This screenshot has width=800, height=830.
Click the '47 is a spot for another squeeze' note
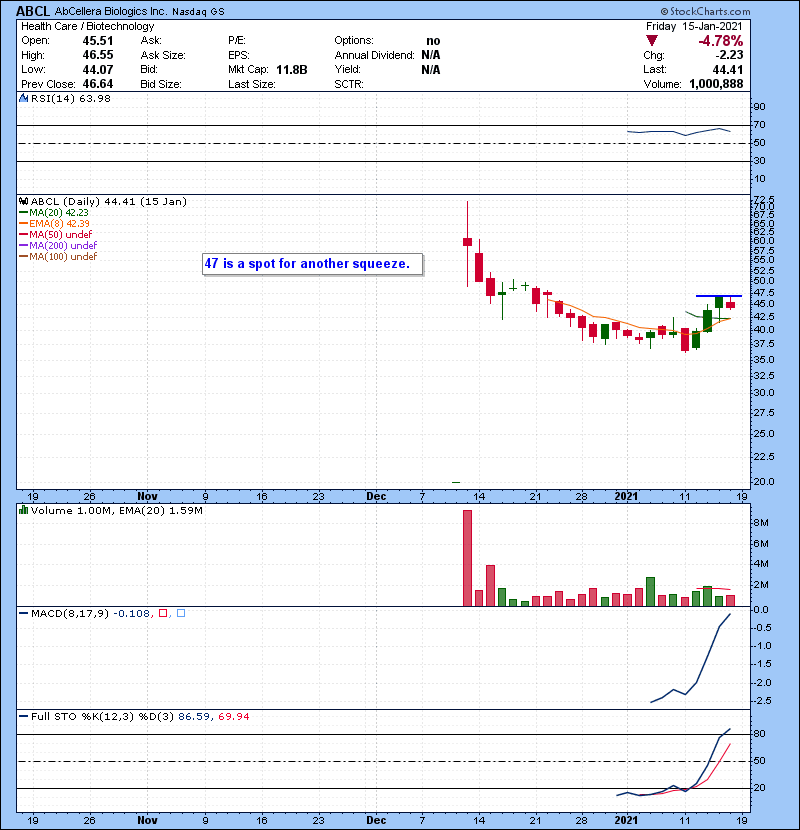(312, 264)
